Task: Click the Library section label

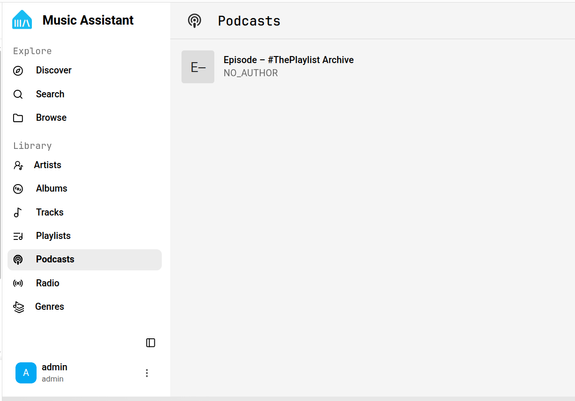Action: 32,146
